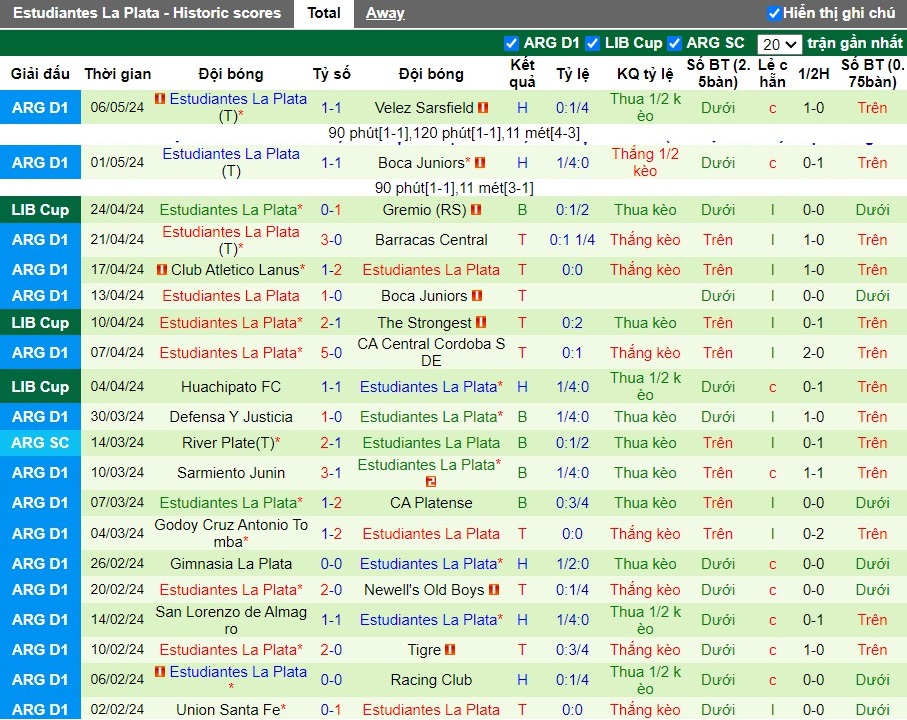Image resolution: width=907 pixels, height=720 pixels.
Task: Open Defensa Y Justicia team link
Action: pos(231,416)
